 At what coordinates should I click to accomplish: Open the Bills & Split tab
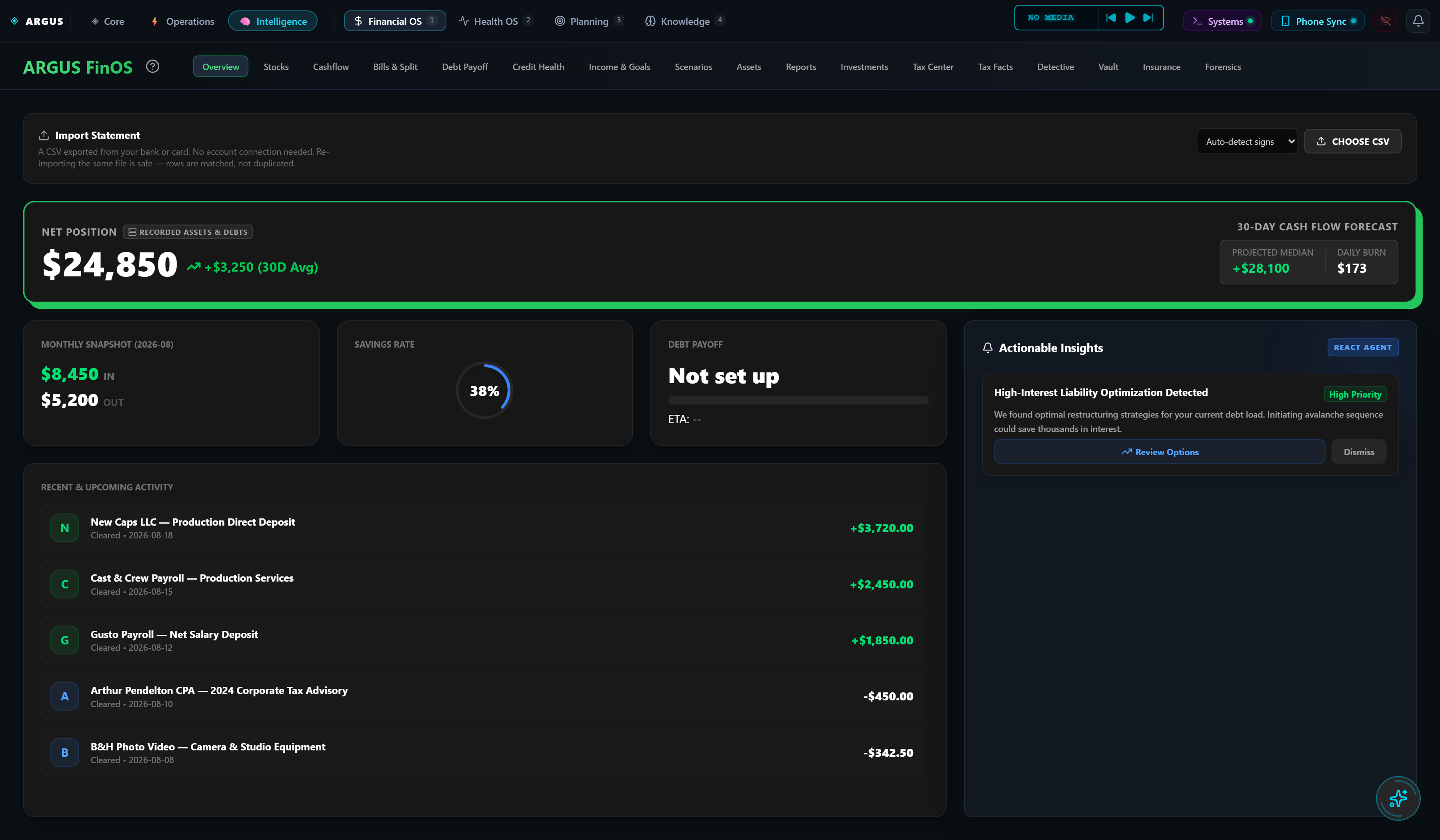point(396,67)
